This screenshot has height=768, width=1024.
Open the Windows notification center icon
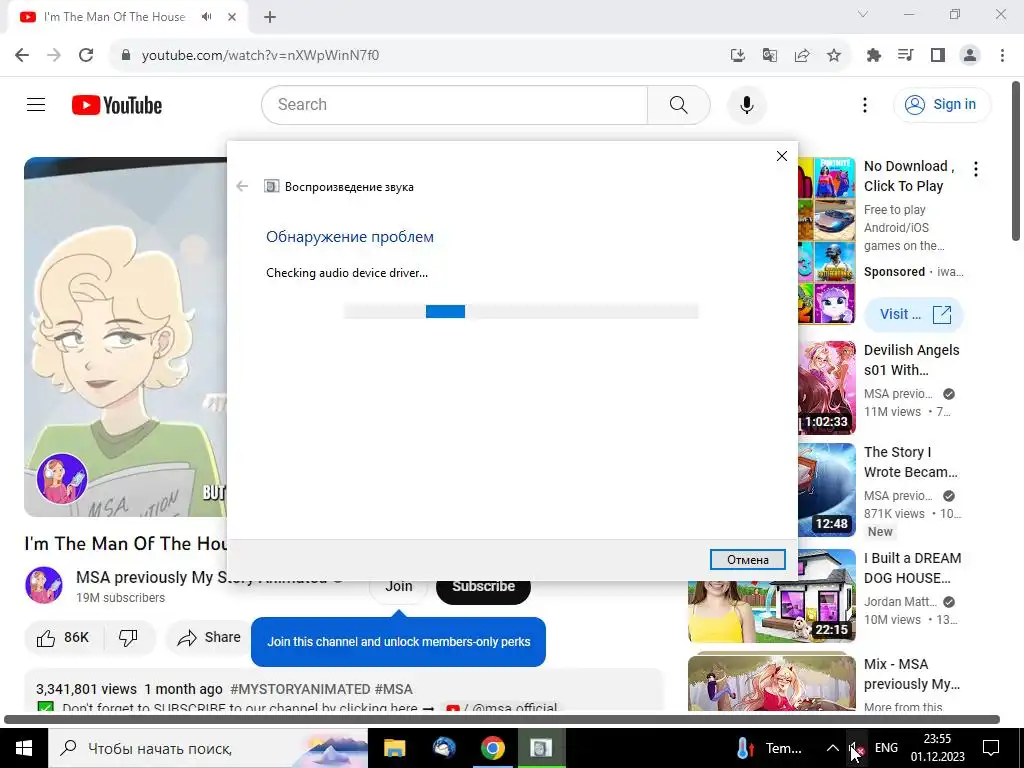click(x=991, y=748)
